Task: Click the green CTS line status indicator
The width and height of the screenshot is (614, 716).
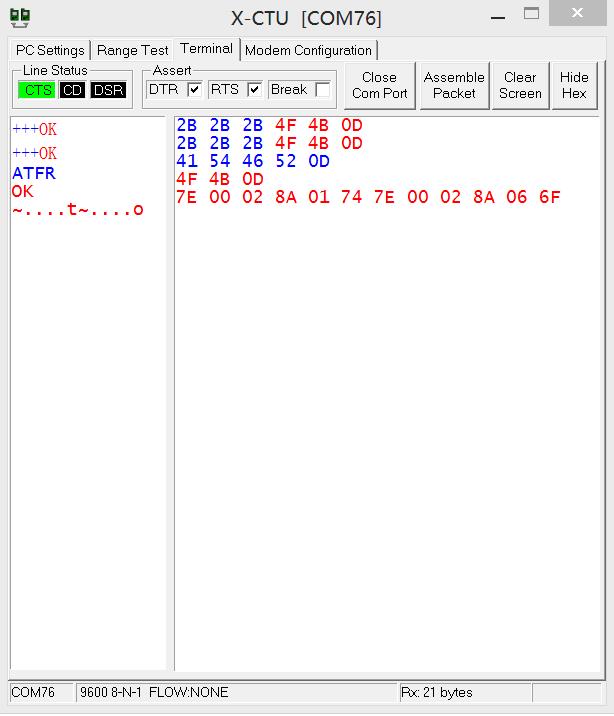Action: coord(37,90)
